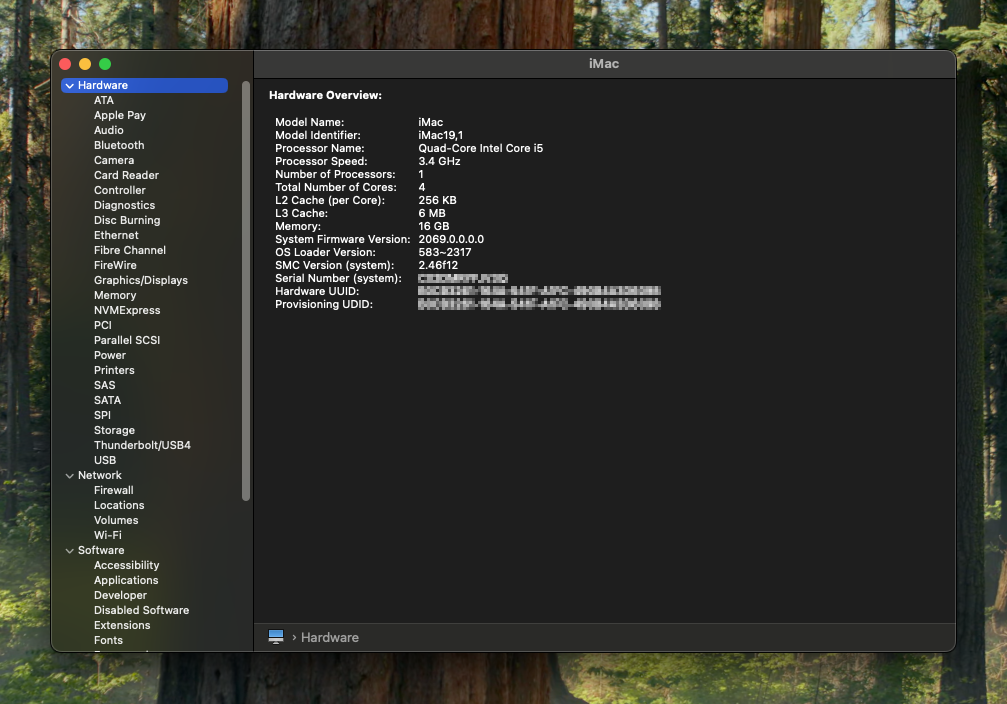Select Wi-Fi in the sidebar

coord(107,534)
